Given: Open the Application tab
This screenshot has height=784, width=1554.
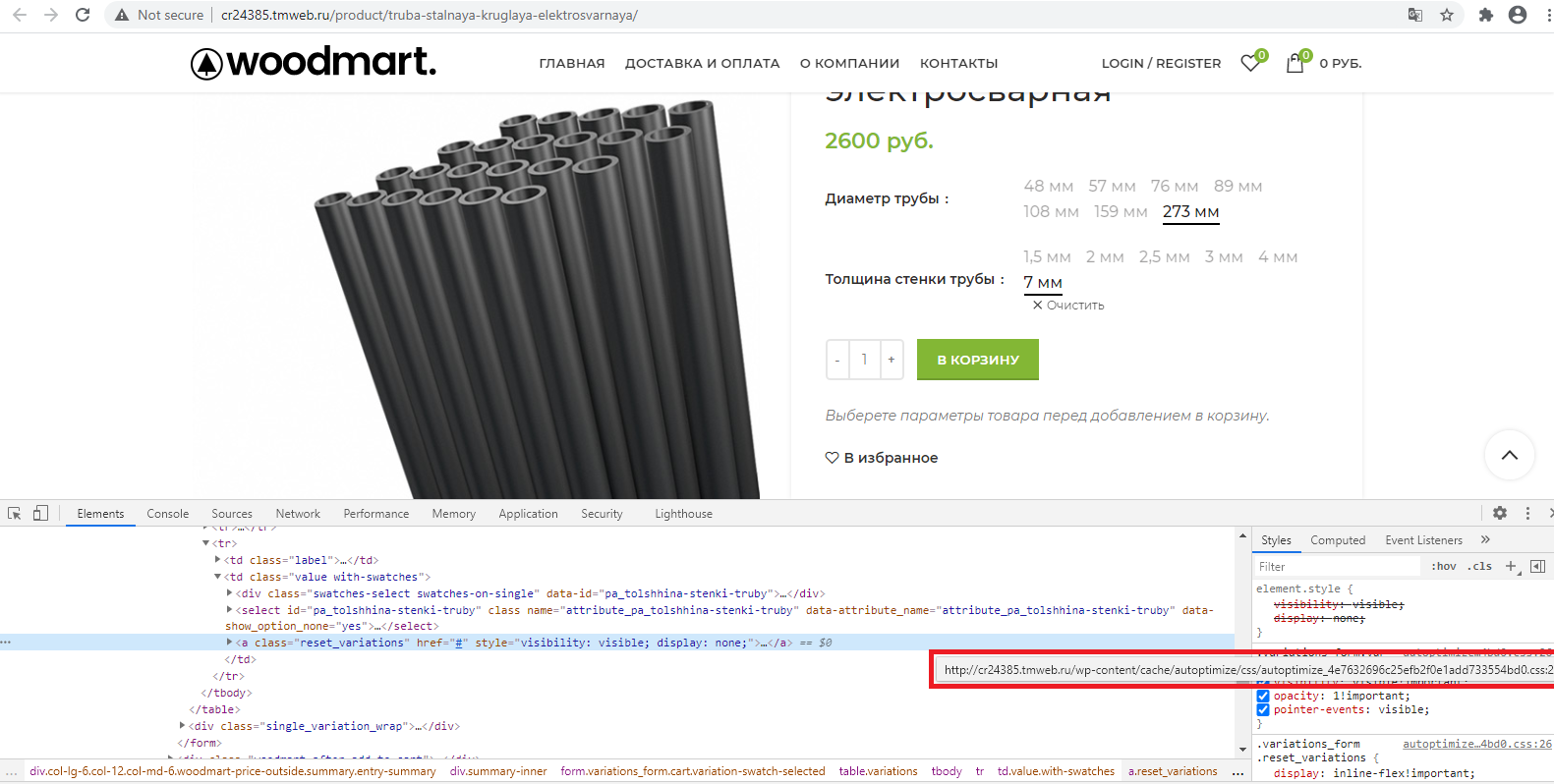Looking at the screenshot, I should tap(528, 513).
